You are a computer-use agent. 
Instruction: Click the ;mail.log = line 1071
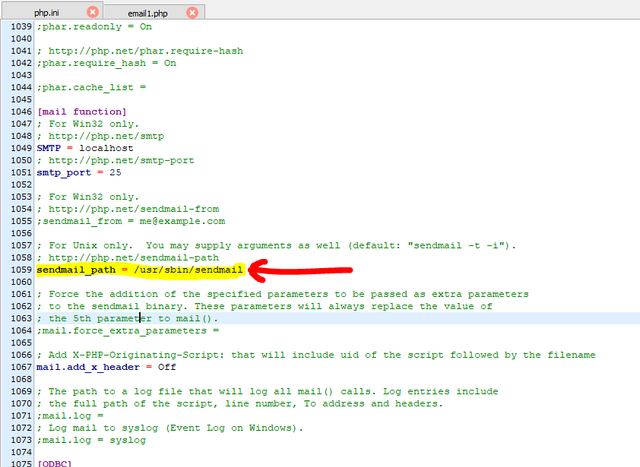pyautogui.click(x=70, y=416)
